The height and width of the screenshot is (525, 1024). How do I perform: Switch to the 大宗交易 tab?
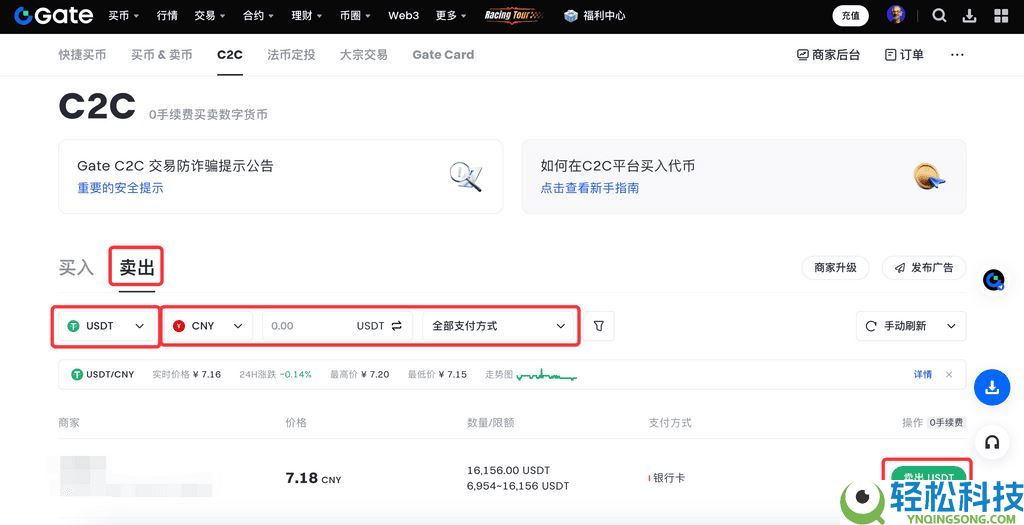pyautogui.click(x=364, y=55)
